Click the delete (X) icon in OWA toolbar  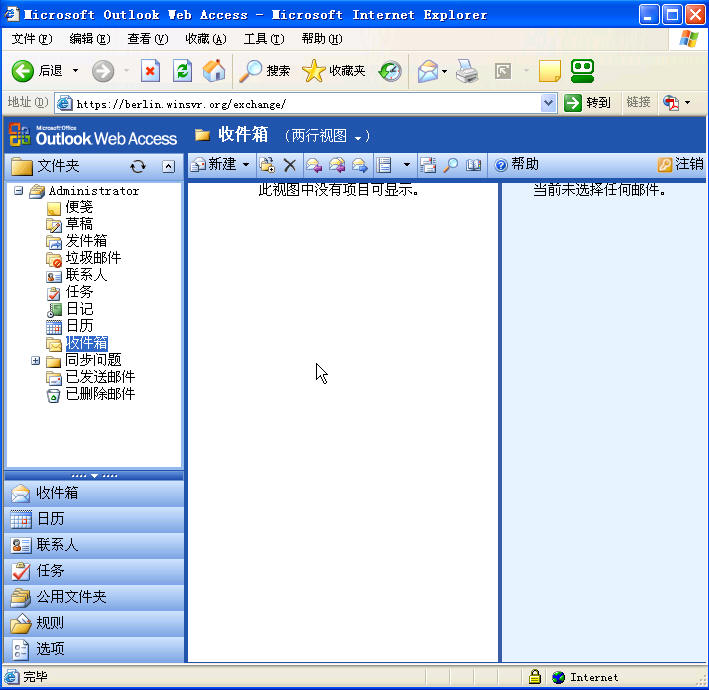pos(290,165)
